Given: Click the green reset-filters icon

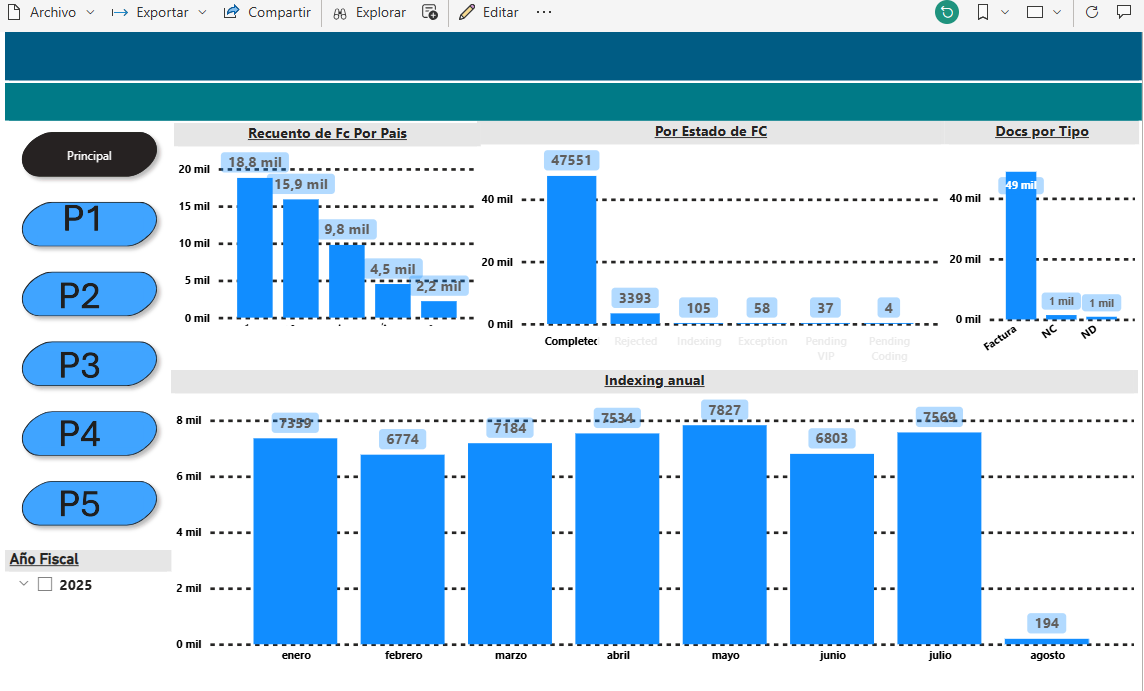Looking at the screenshot, I should (946, 13).
